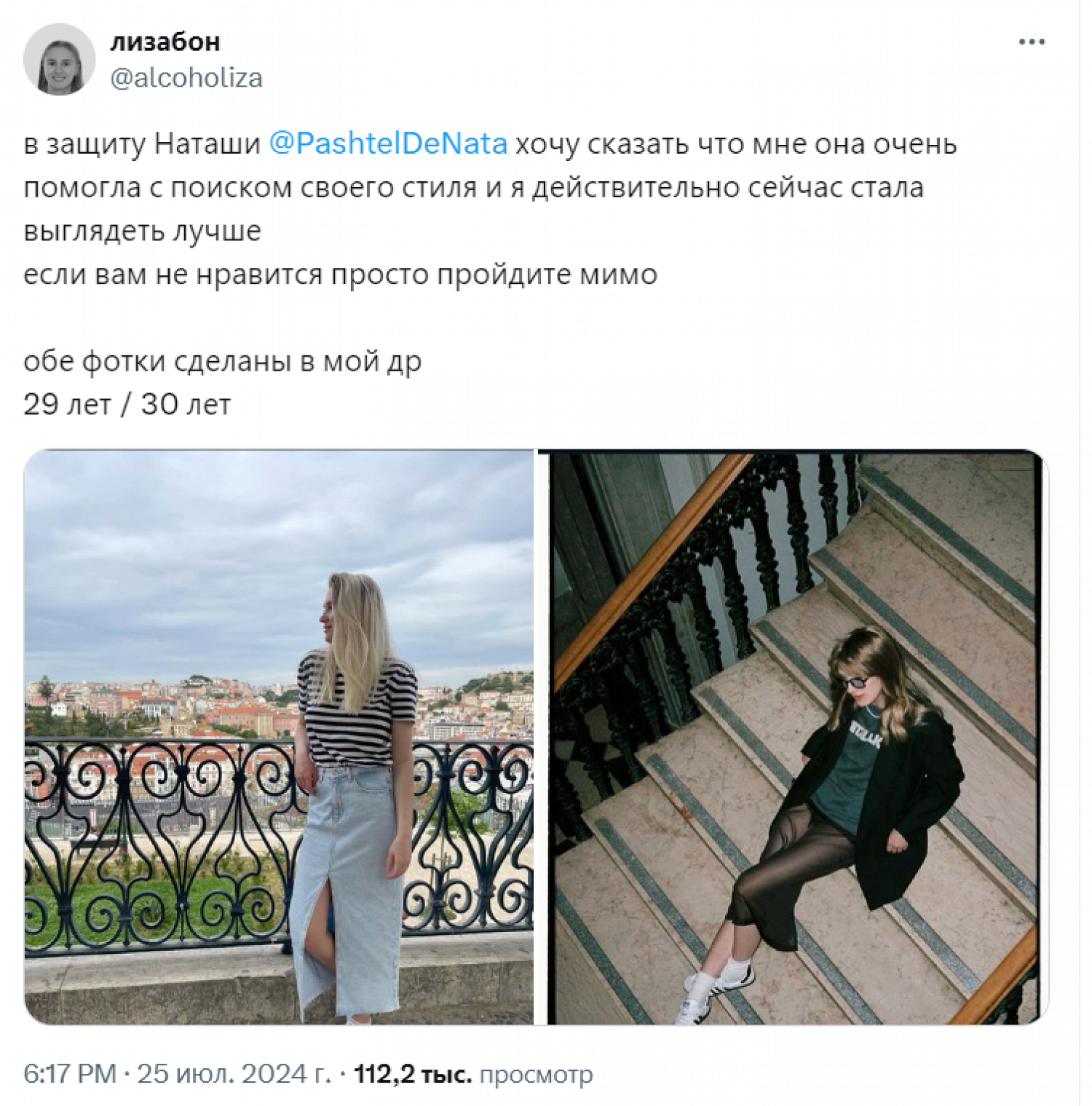Click the white sneakers in right photo
The width and height of the screenshot is (1092, 1106).
coord(710,990)
